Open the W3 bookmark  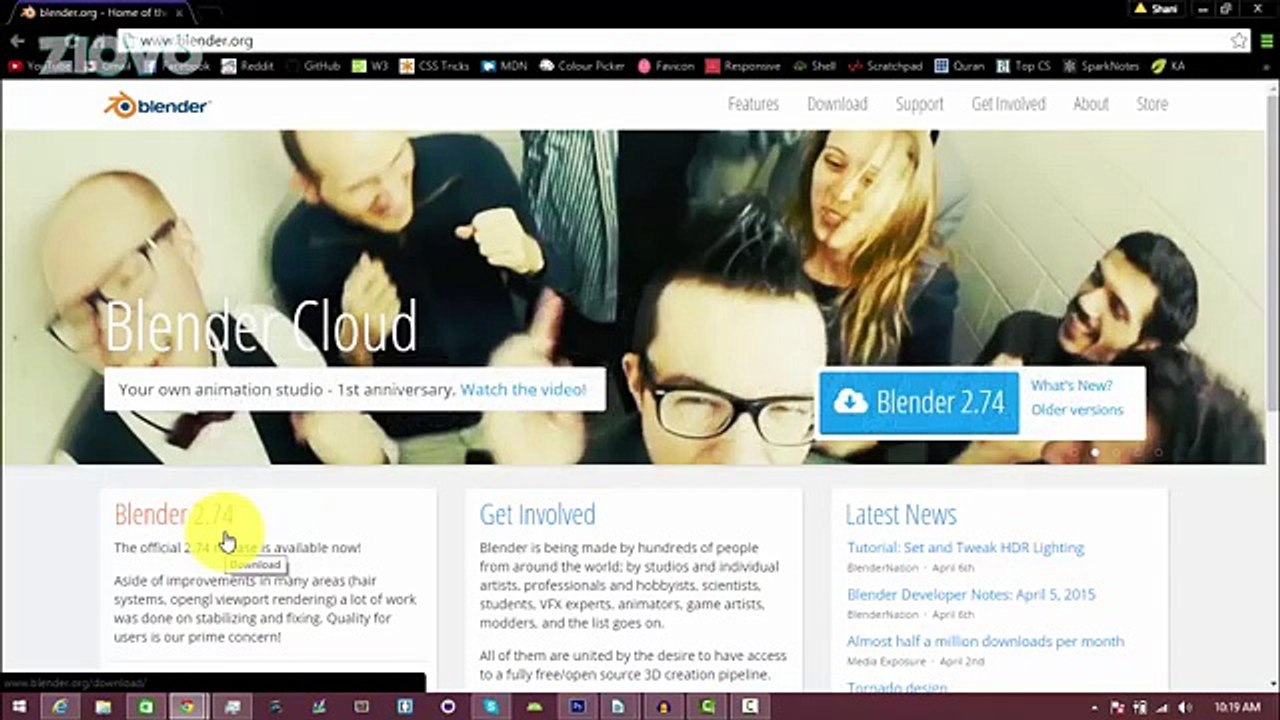tap(370, 66)
